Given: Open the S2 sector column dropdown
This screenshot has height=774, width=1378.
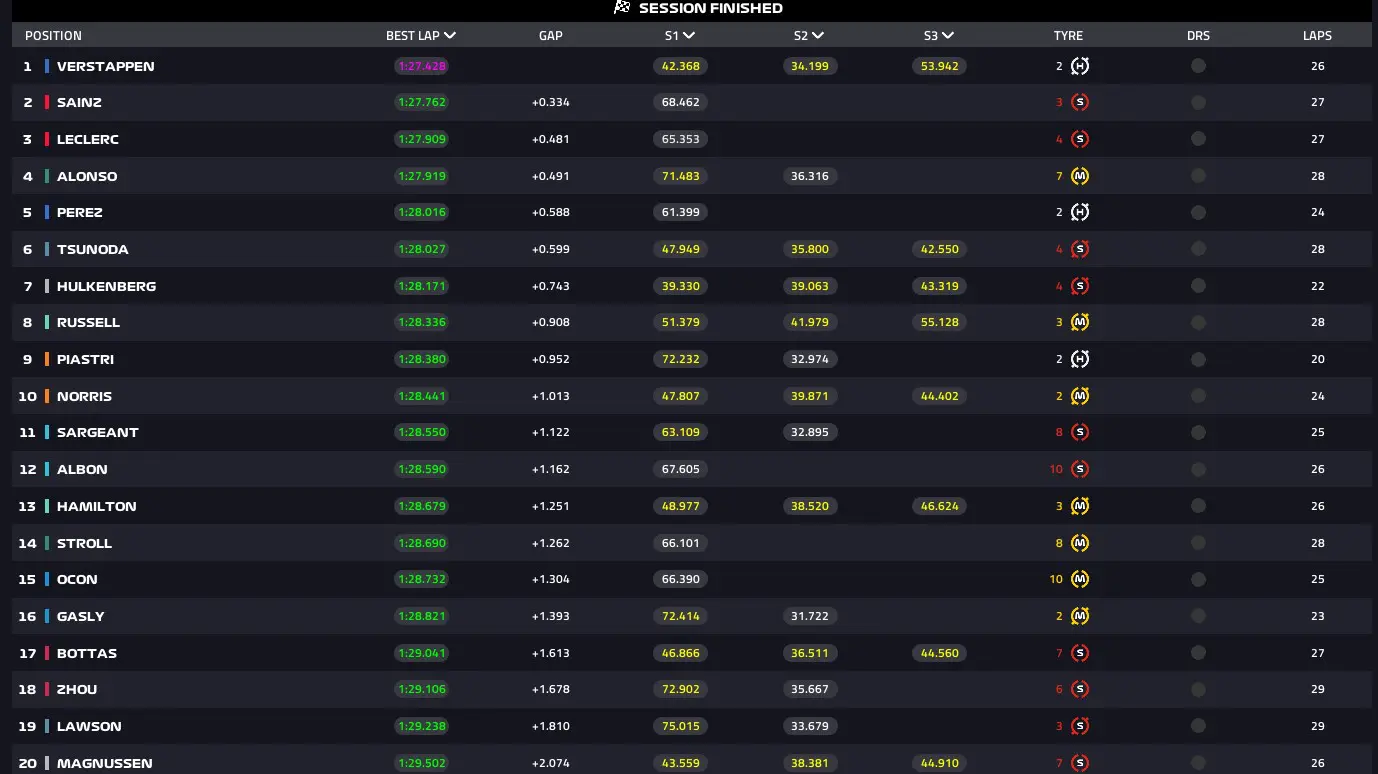Looking at the screenshot, I should pyautogui.click(x=818, y=35).
